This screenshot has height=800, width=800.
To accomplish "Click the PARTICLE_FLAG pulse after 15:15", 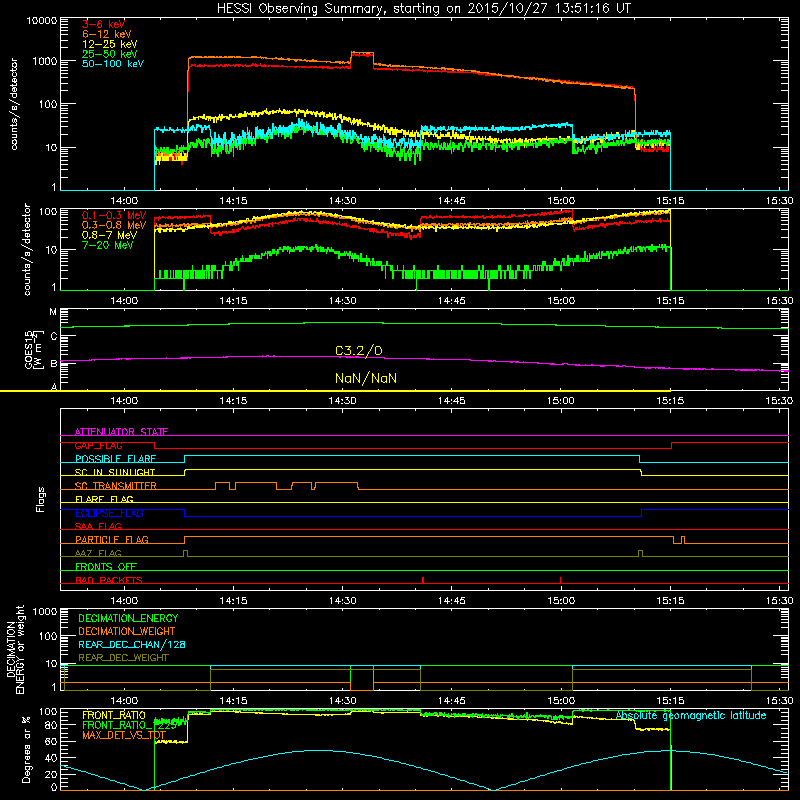I will click(x=683, y=540).
